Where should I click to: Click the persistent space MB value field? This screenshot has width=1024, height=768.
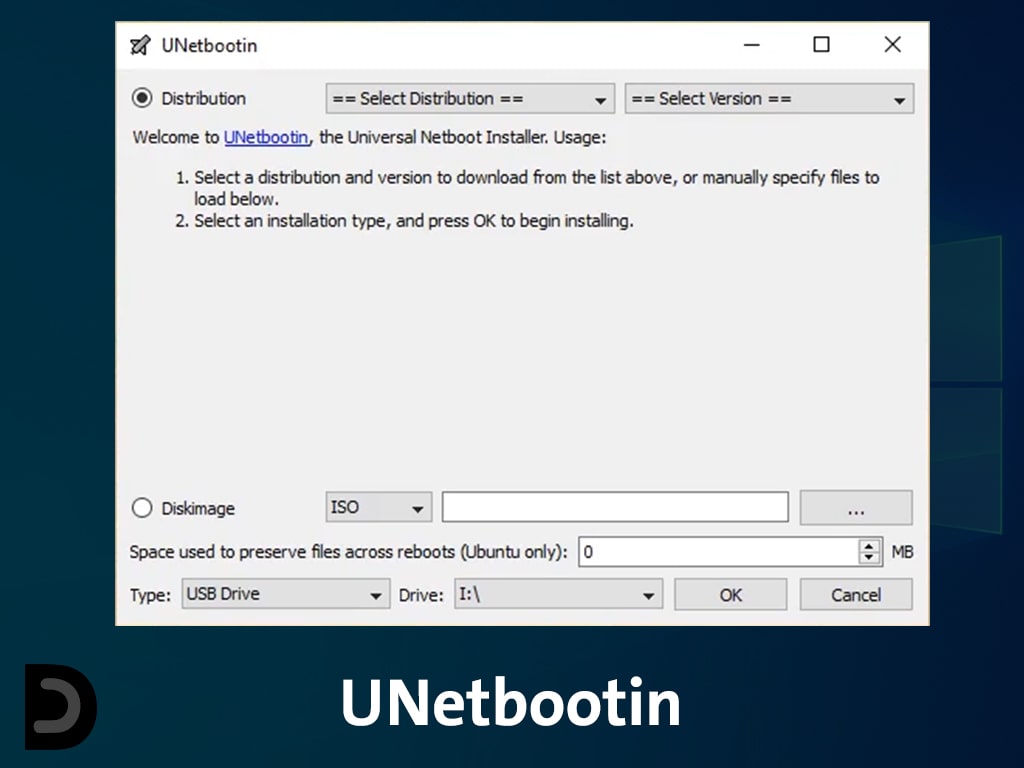(718, 552)
